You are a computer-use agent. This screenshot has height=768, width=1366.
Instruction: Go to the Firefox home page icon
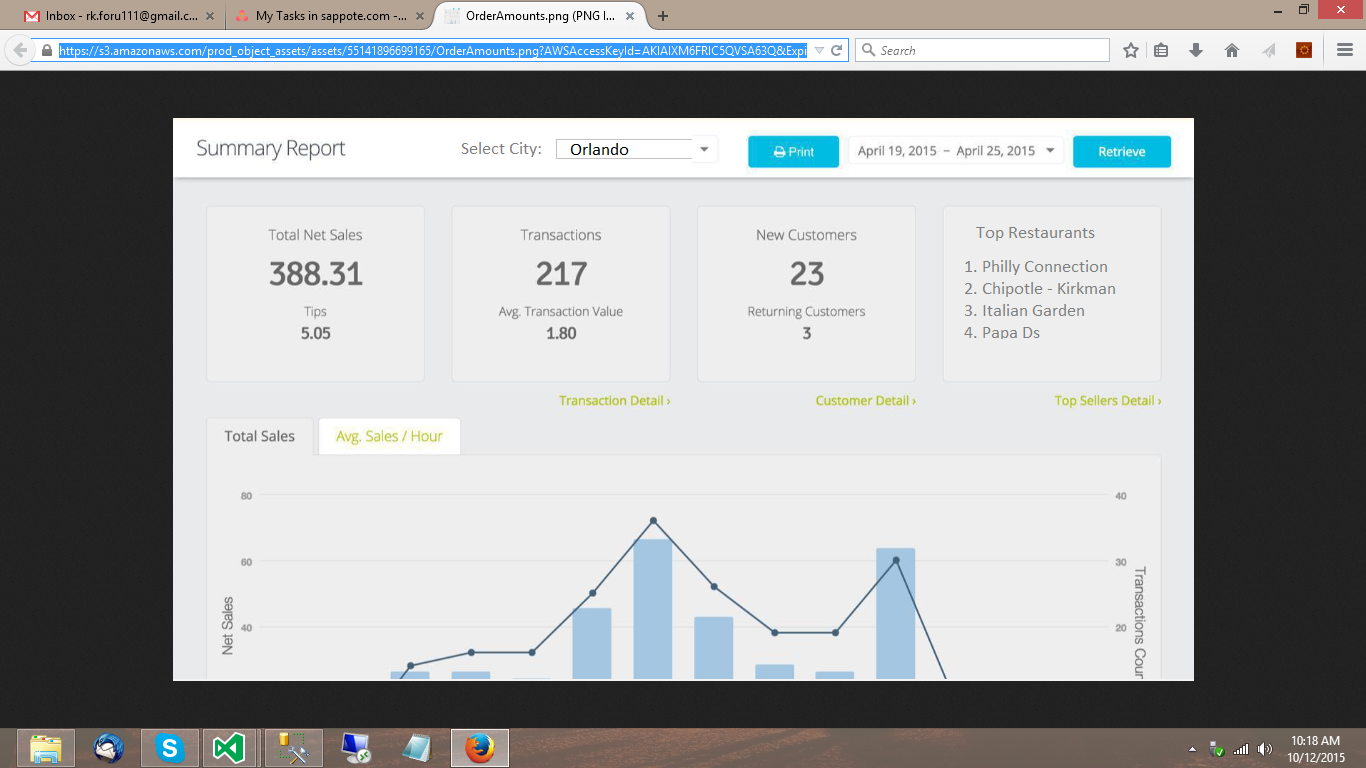coord(1232,50)
